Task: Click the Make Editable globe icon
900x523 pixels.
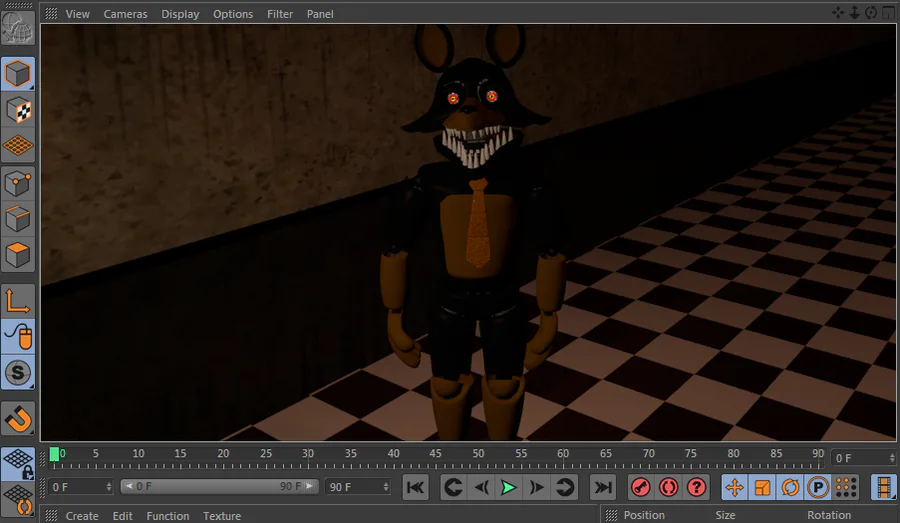Action: [18, 28]
